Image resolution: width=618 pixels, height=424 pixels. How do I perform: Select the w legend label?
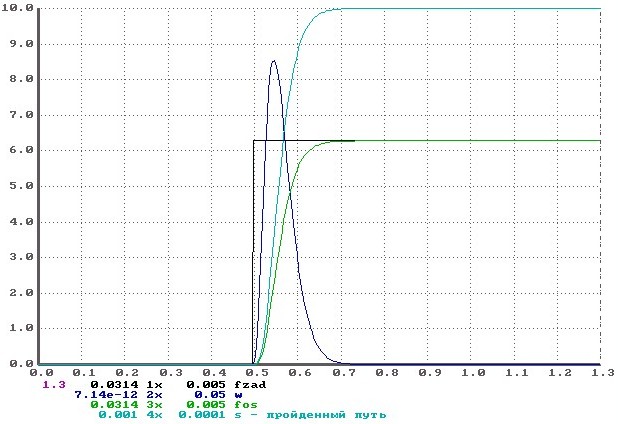[x=238, y=395]
